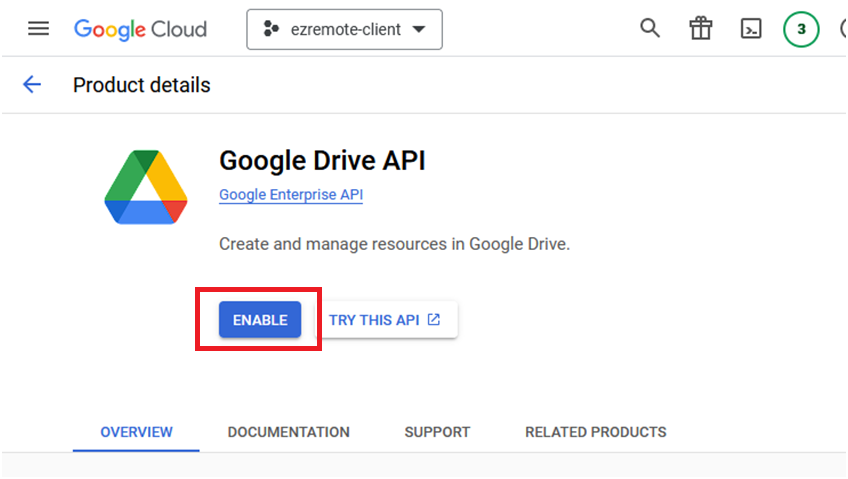Open the SUPPORT tab
Screen dimensions: 848x479
click(437, 432)
